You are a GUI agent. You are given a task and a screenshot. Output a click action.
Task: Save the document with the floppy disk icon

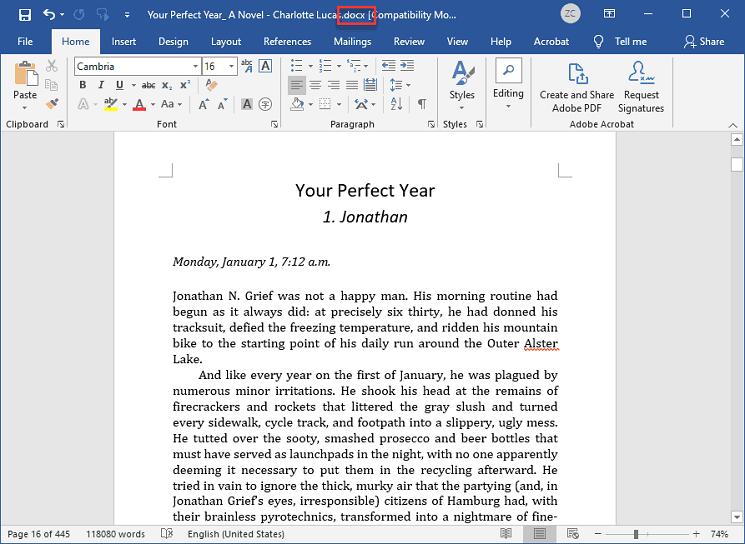click(25, 15)
